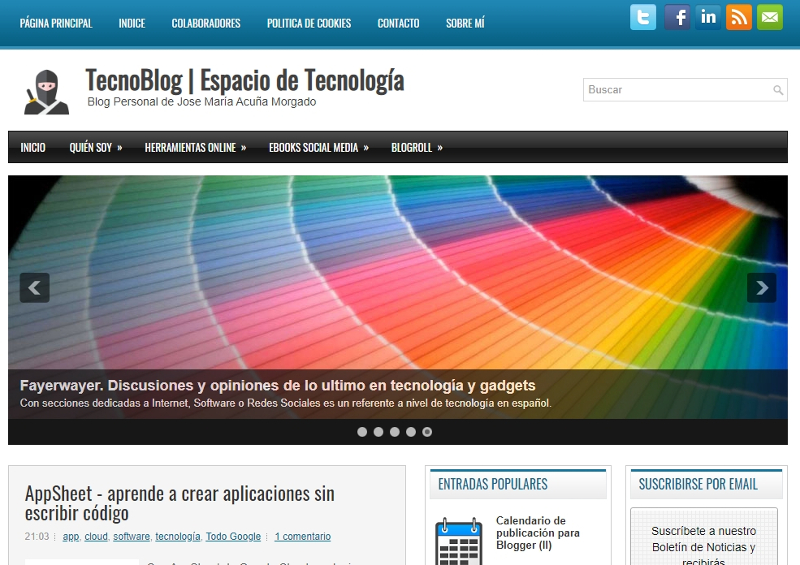Open the '1 comentario' link
The height and width of the screenshot is (565, 800).
click(303, 536)
